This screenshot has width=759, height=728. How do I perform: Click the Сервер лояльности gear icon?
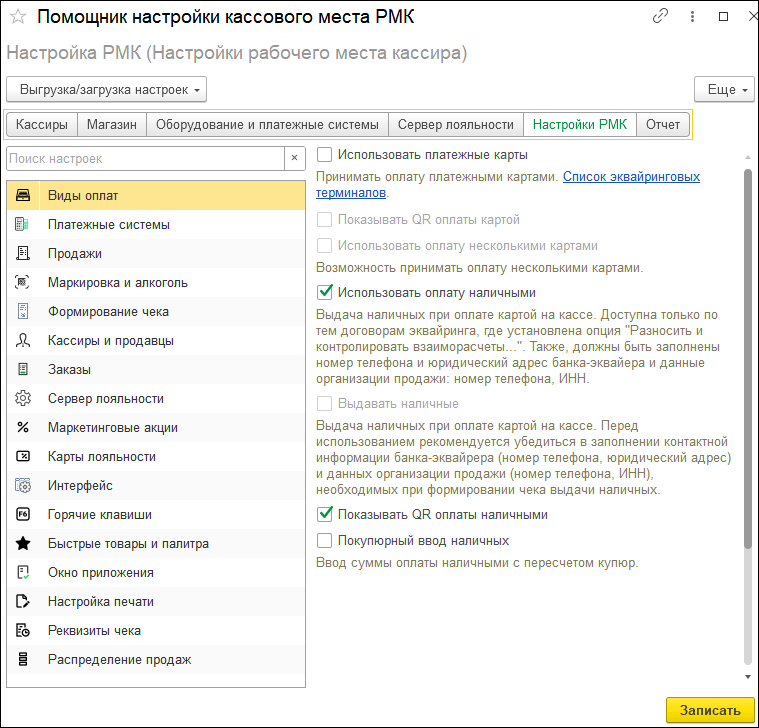(x=23, y=399)
